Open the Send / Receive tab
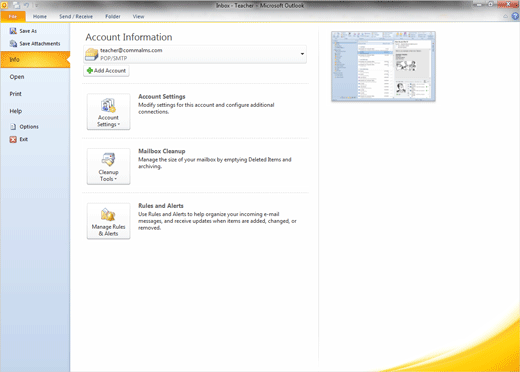 click(x=76, y=16)
